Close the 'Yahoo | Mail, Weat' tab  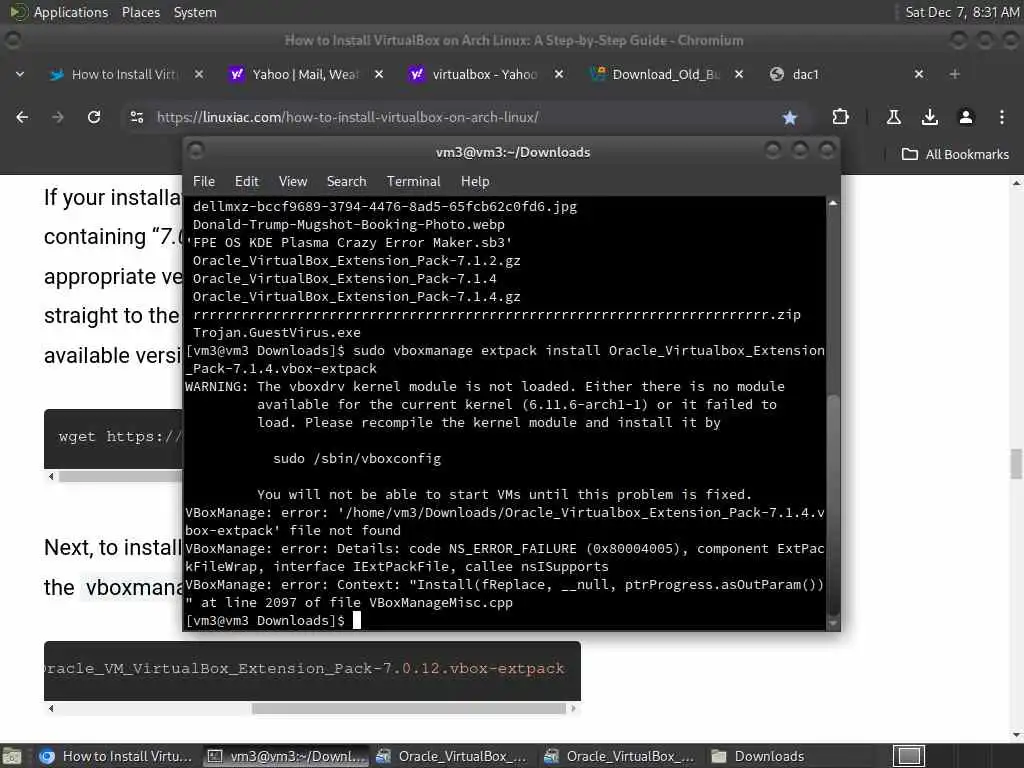click(379, 74)
